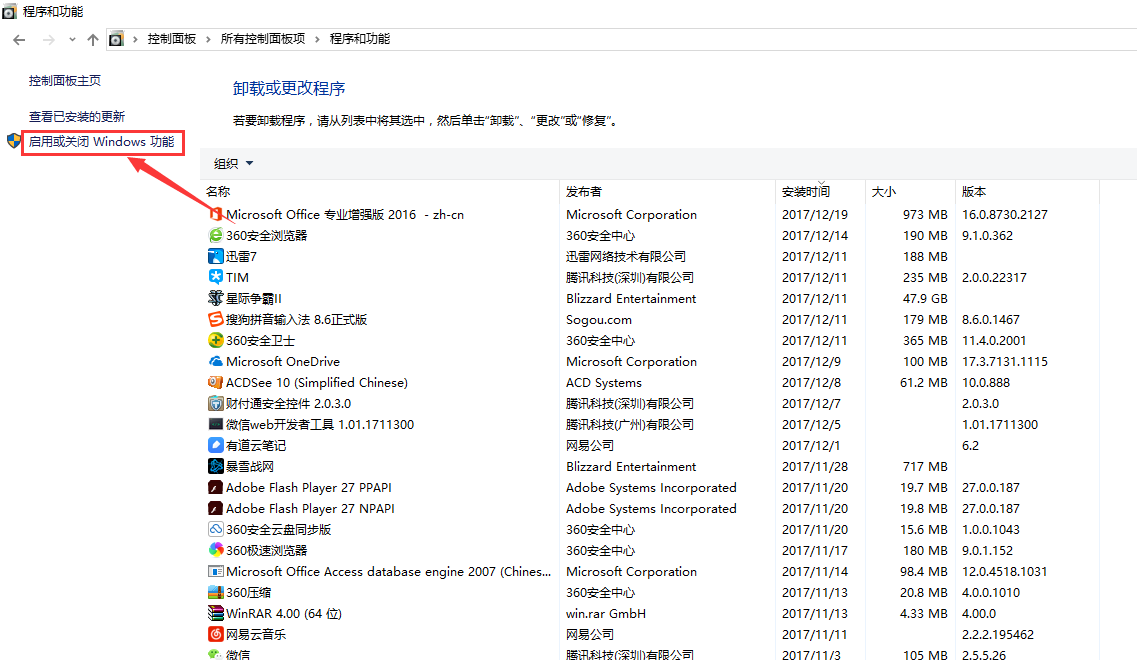
Task: Go to 控制面板主页 link
Action: (x=65, y=80)
